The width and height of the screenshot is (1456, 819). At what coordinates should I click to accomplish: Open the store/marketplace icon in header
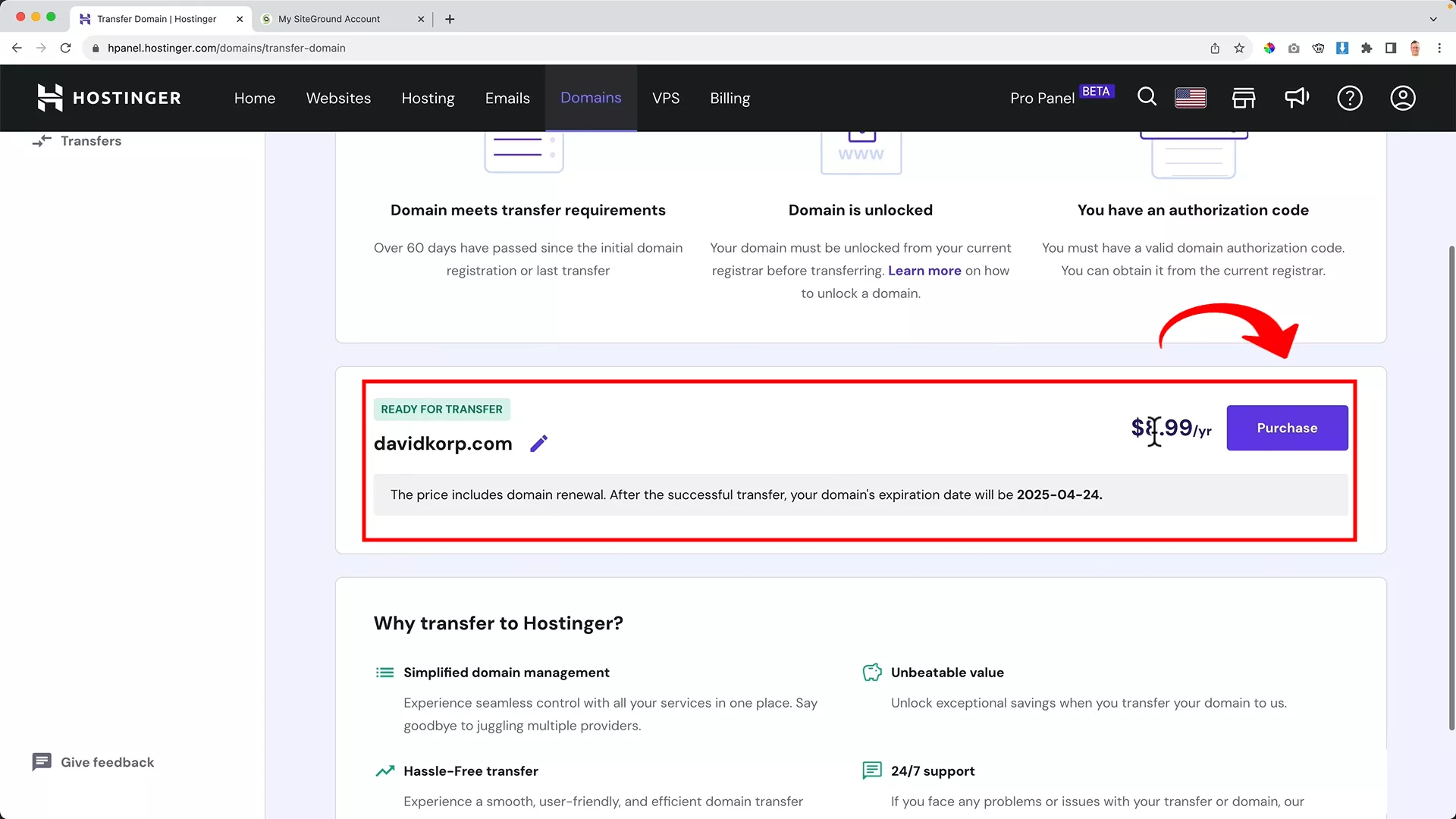coord(1244,98)
